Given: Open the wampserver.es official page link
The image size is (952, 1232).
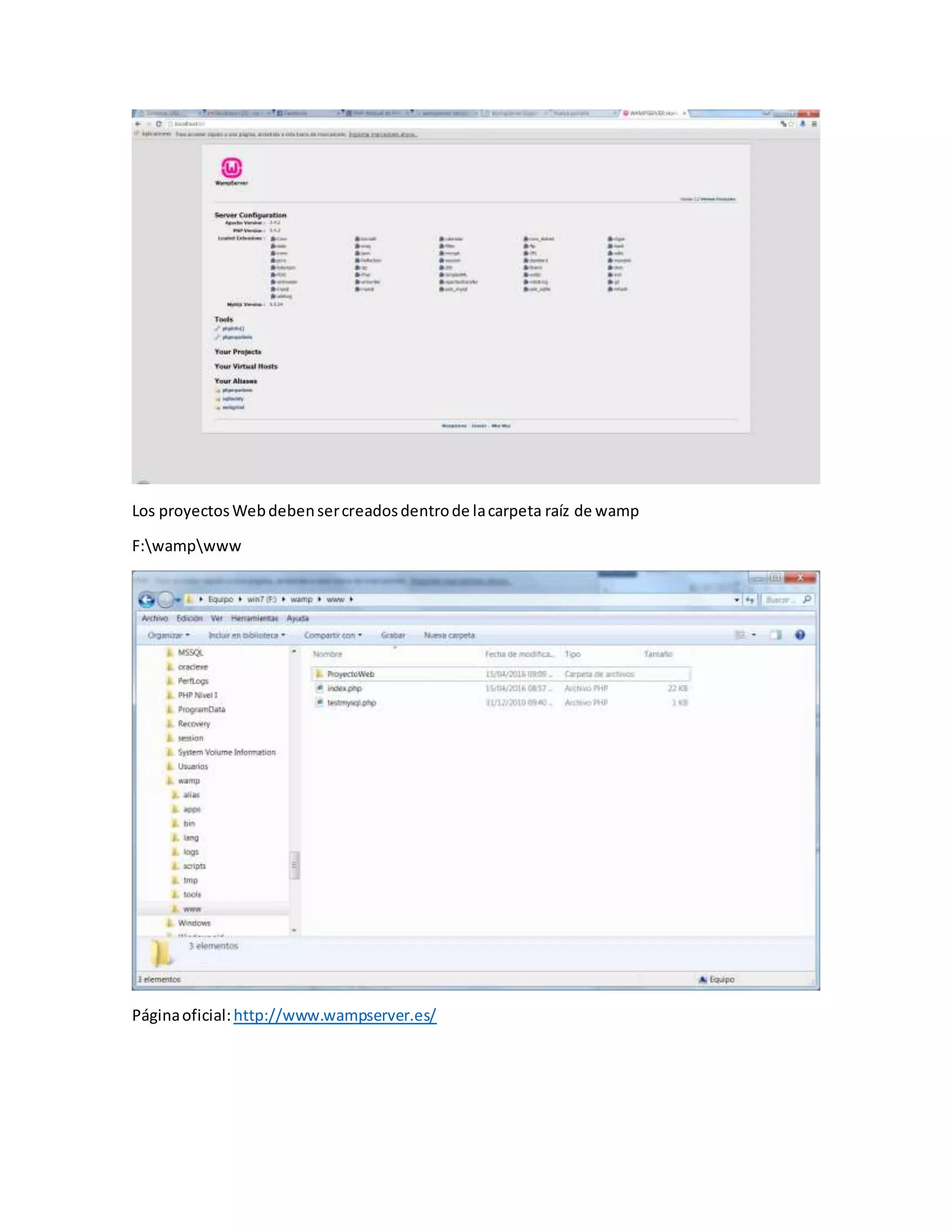Looking at the screenshot, I should click(334, 1015).
